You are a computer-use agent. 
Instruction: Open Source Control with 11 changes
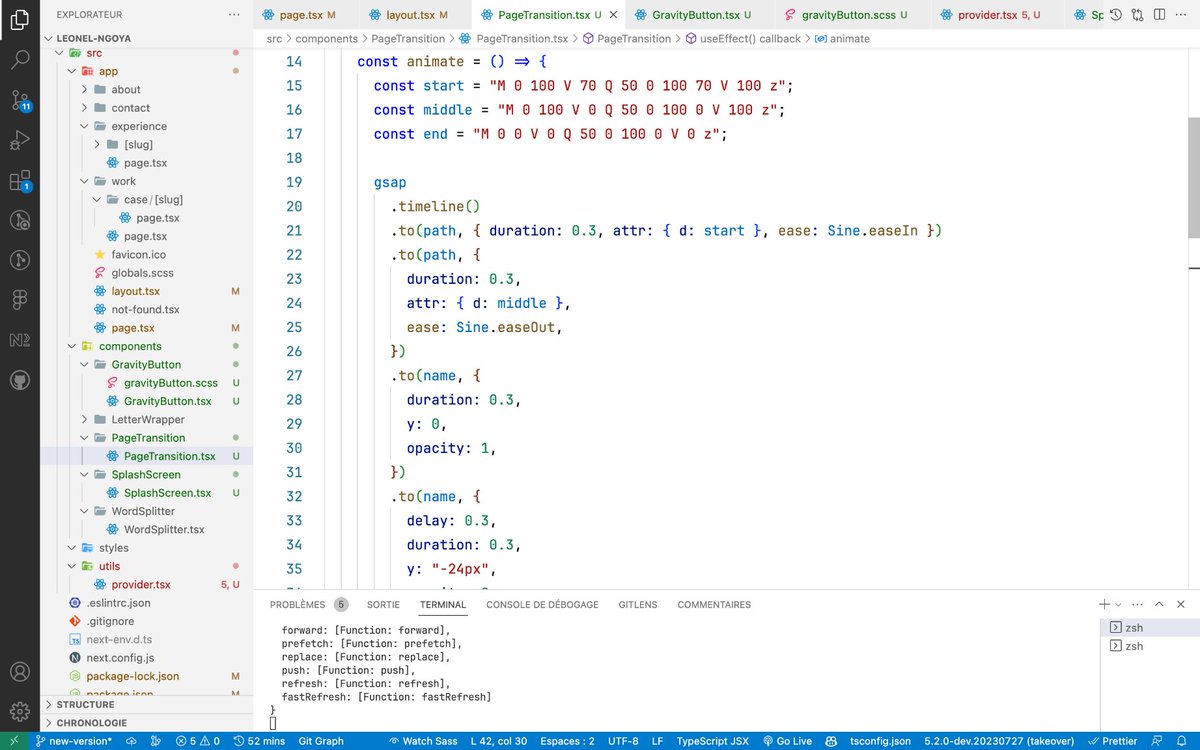click(20, 100)
